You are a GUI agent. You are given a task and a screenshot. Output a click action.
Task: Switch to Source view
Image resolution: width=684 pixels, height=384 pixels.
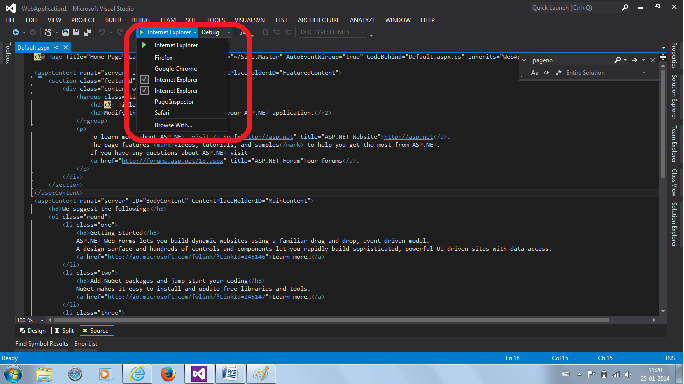click(x=96, y=331)
